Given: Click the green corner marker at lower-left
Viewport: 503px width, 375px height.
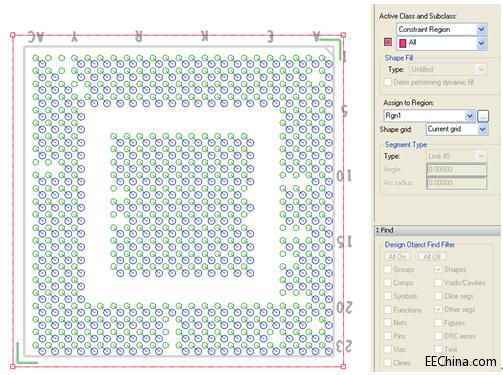Looking at the screenshot, I should [25, 355].
